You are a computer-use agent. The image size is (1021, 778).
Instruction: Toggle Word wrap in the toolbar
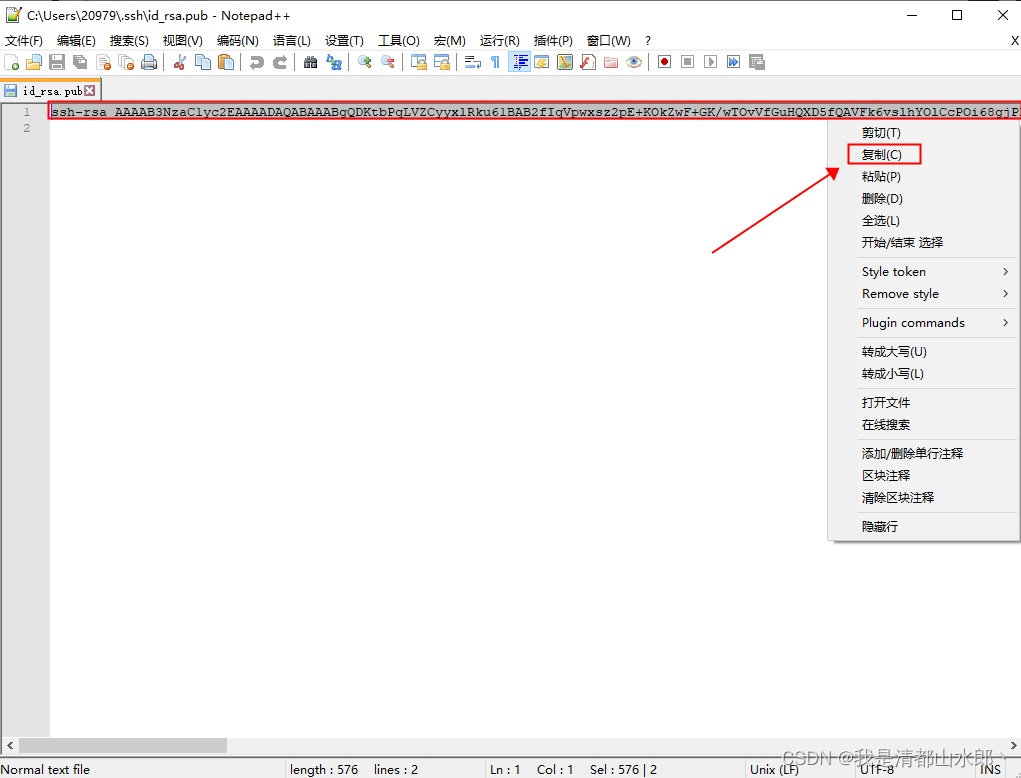(473, 63)
